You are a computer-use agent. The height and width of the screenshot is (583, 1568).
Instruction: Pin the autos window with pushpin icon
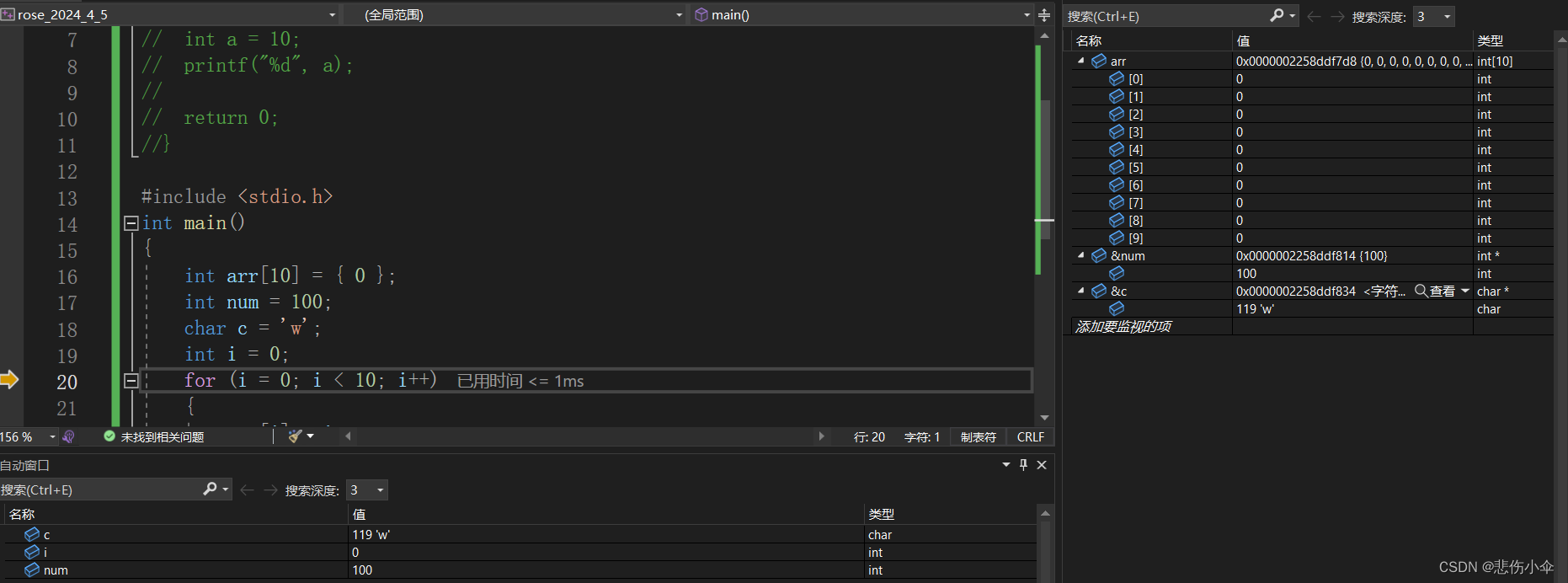(x=1023, y=464)
